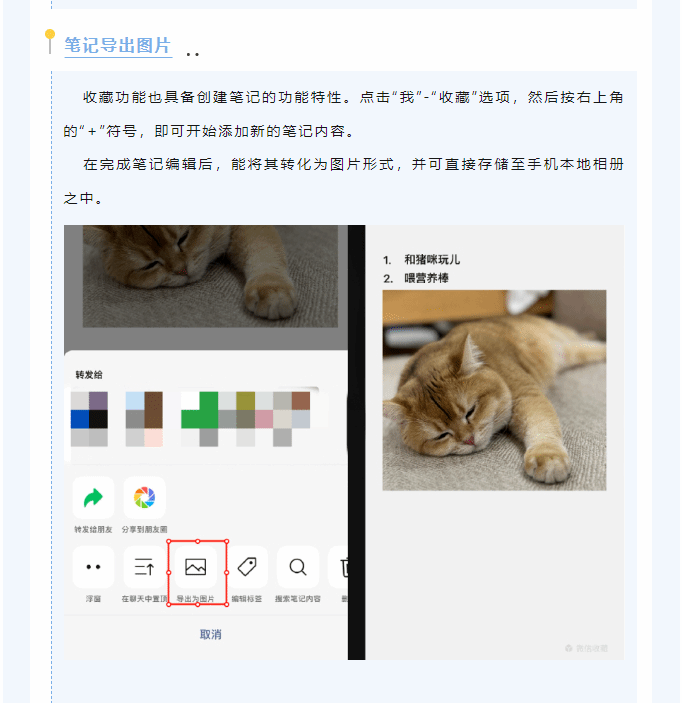The width and height of the screenshot is (682, 703).
Task: Open the cat photo in exported note
Action: coord(494,390)
